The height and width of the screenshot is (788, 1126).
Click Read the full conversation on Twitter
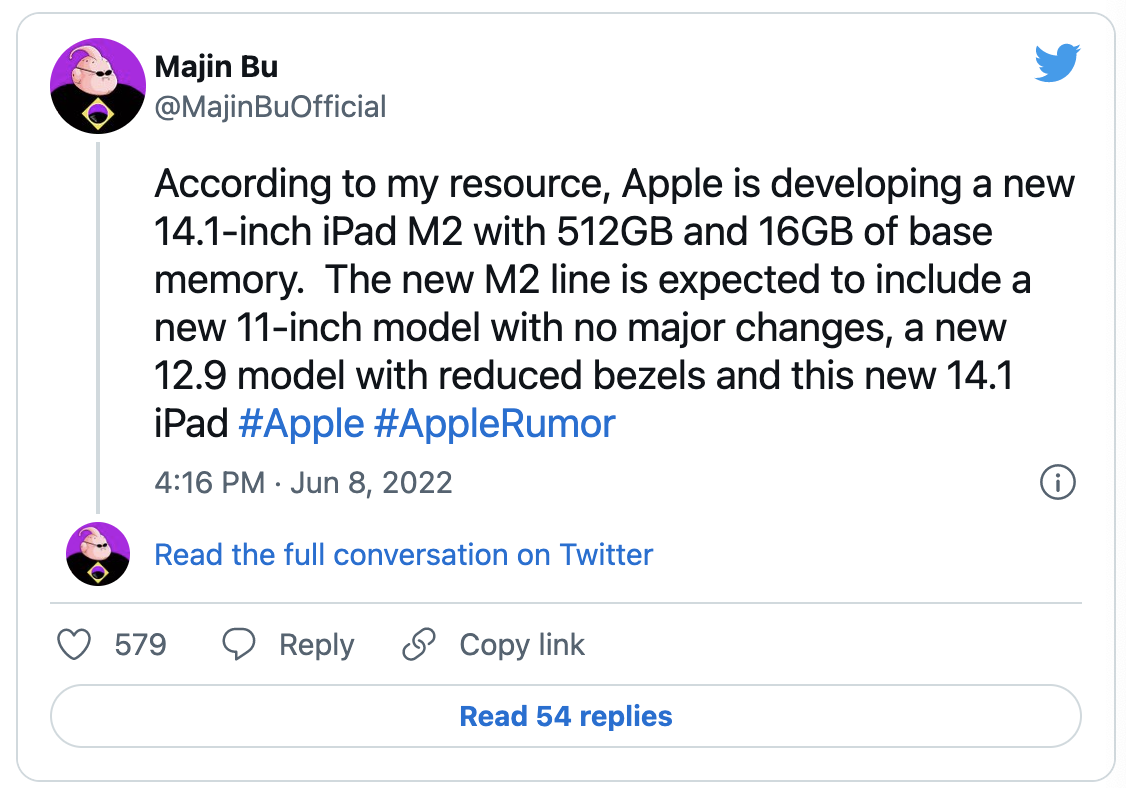tap(403, 554)
